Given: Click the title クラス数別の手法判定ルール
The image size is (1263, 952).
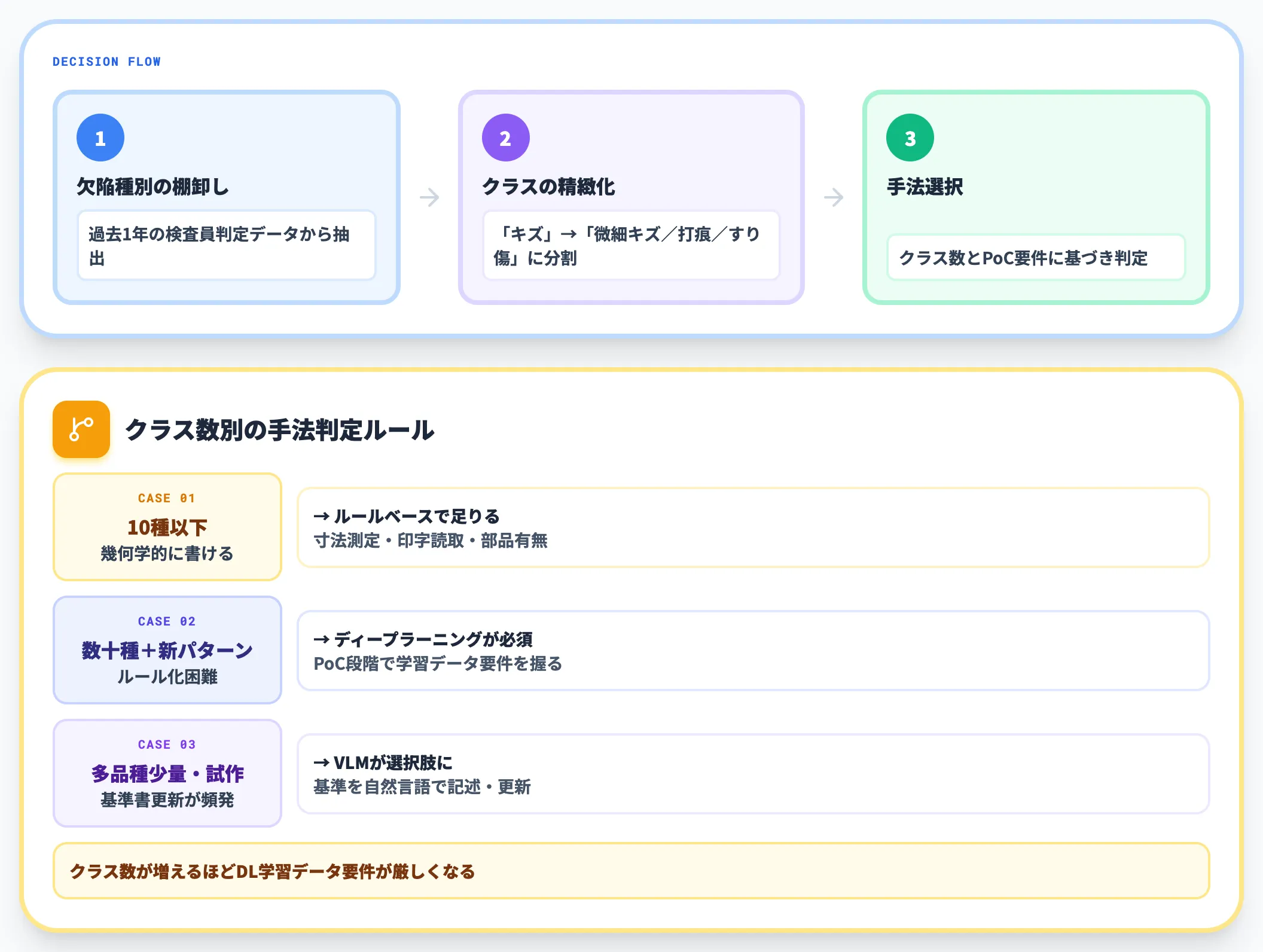Looking at the screenshot, I should [280, 430].
